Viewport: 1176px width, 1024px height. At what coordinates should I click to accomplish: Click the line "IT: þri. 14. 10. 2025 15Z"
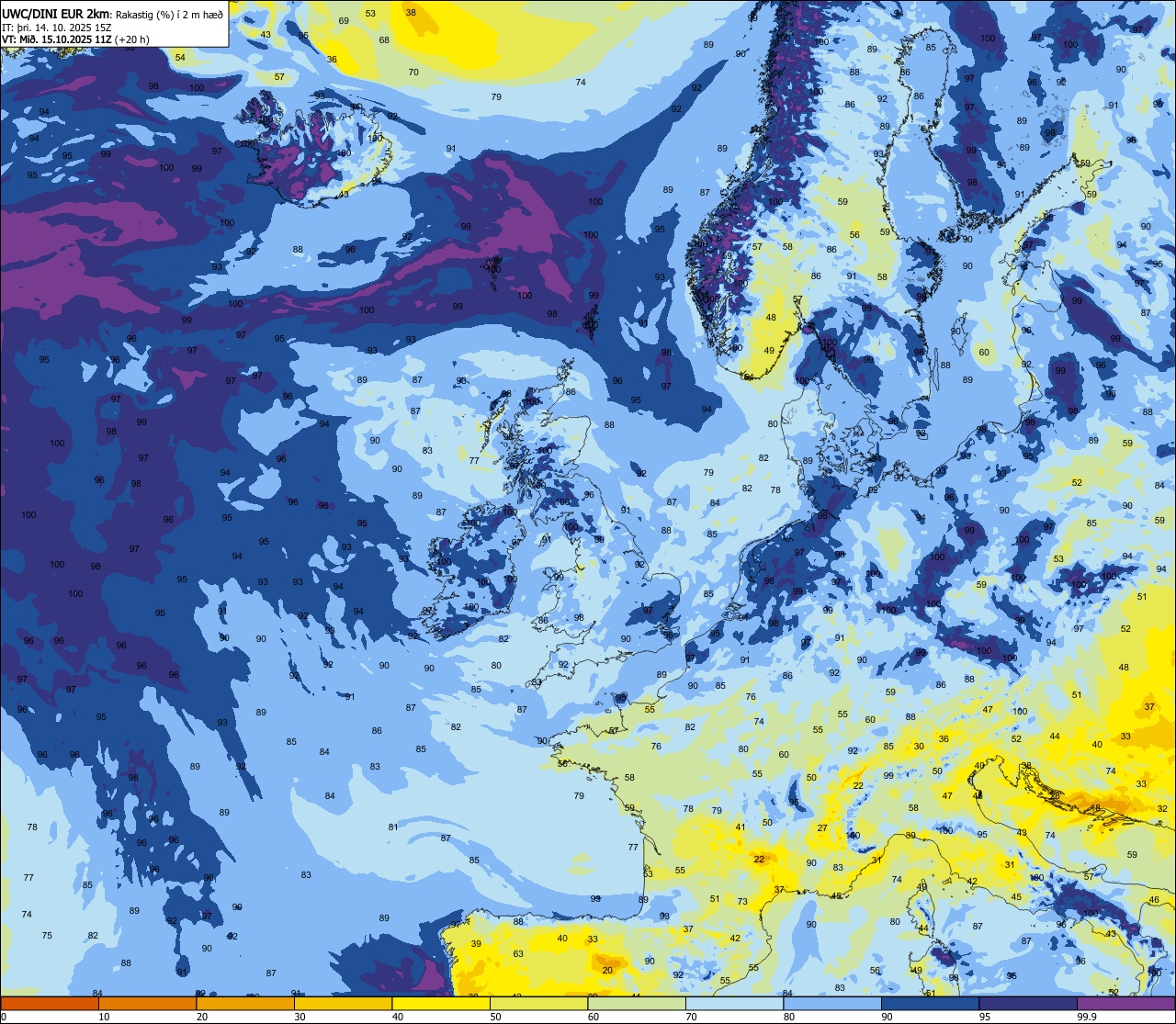55,27
